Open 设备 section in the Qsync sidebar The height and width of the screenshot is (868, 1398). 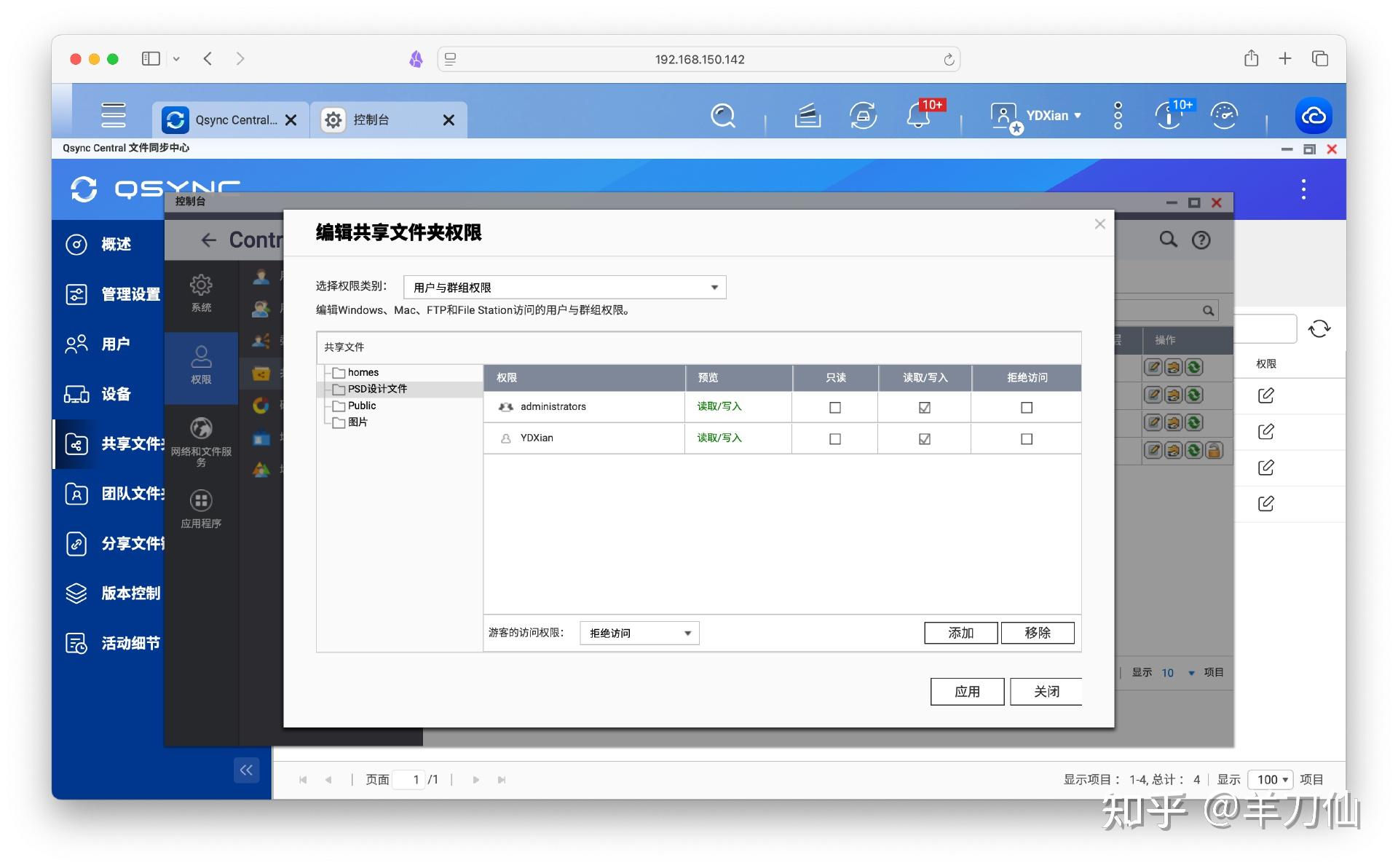coord(116,395)
